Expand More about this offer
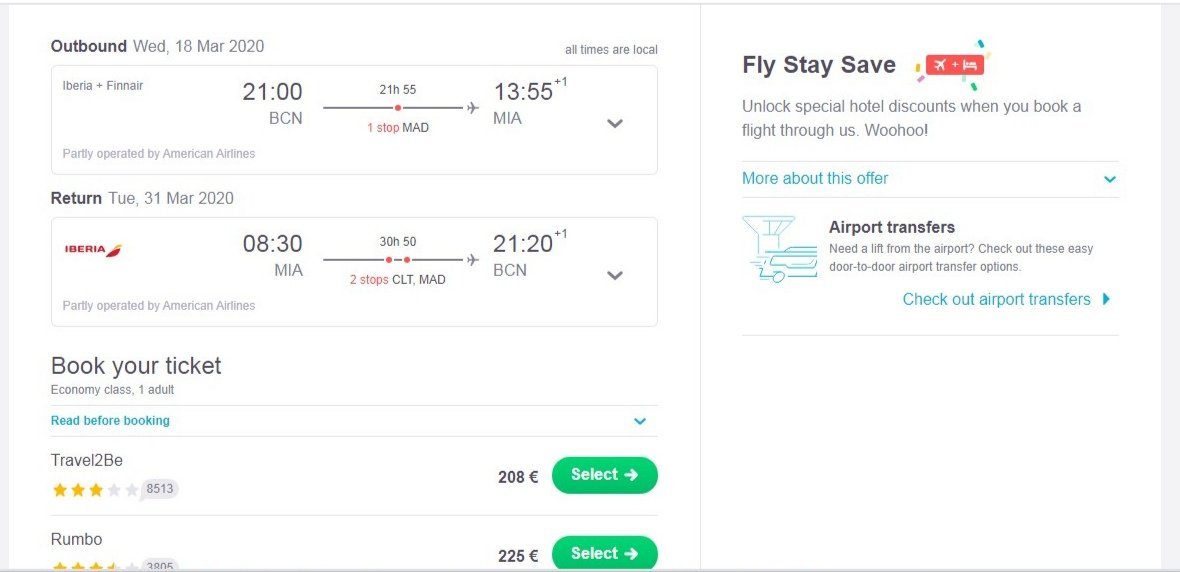1180x572 pixels. click(1109, 179)
